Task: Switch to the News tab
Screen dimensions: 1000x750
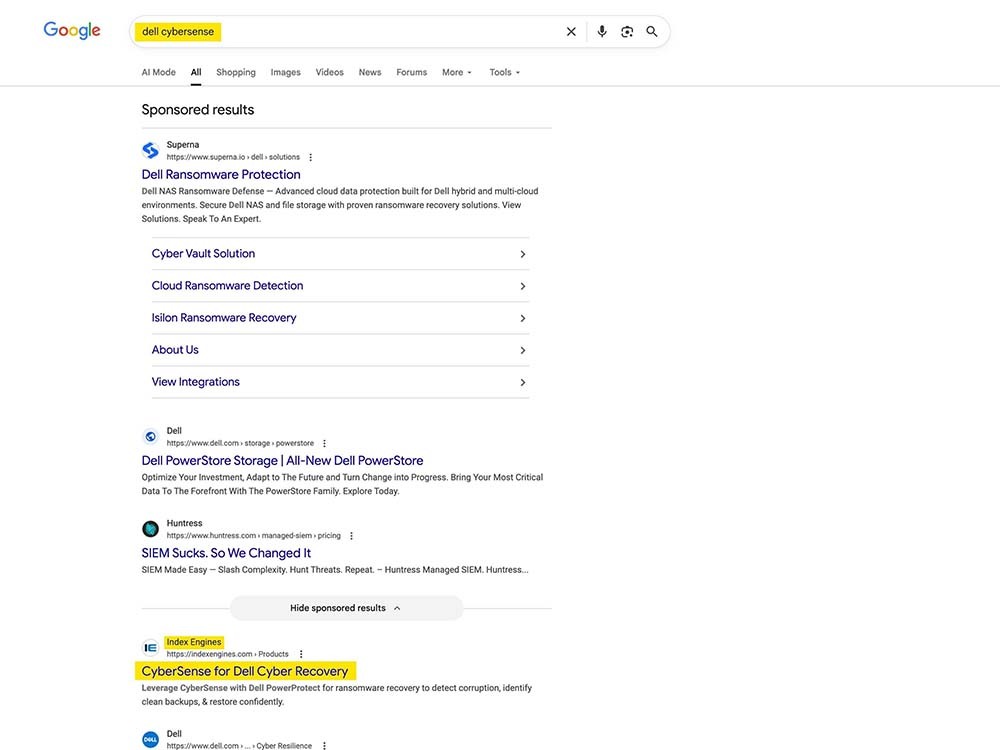Action: pos(370,72)
